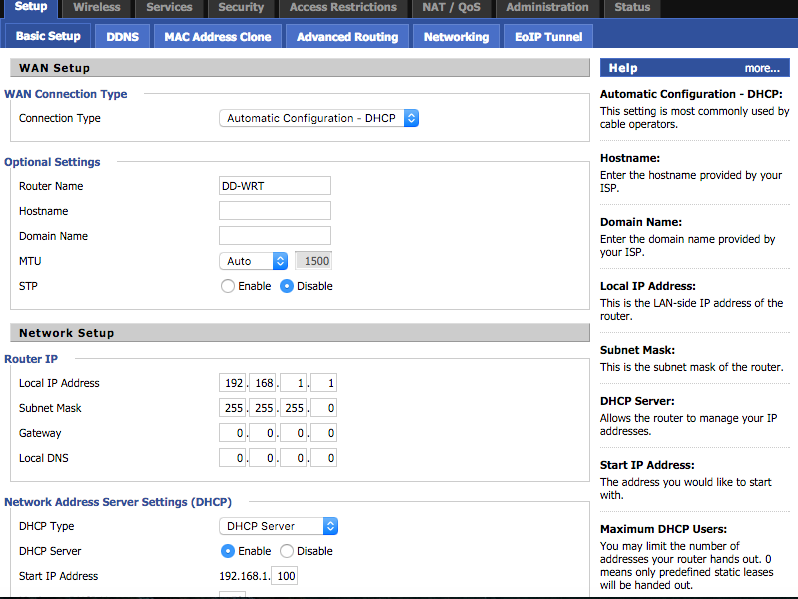Switch to the Security tab
This screenshot has height=599, width=798.
coord(241,8)
